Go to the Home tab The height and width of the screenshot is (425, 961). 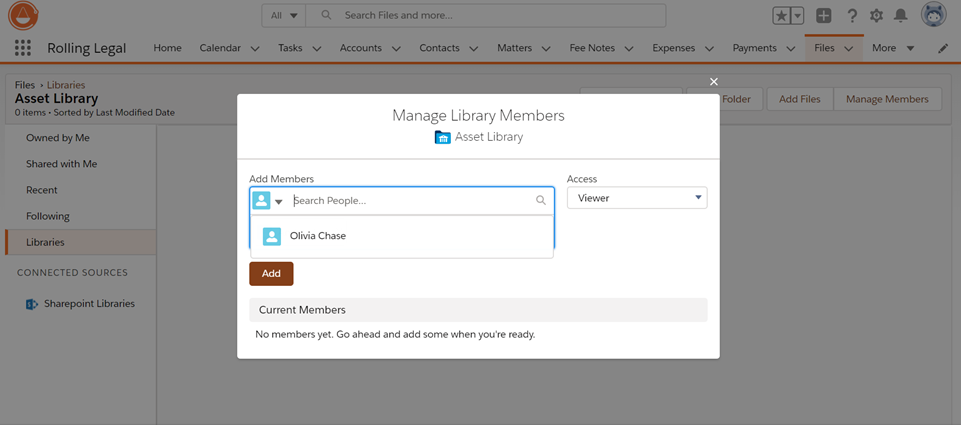tap(167, 48)
